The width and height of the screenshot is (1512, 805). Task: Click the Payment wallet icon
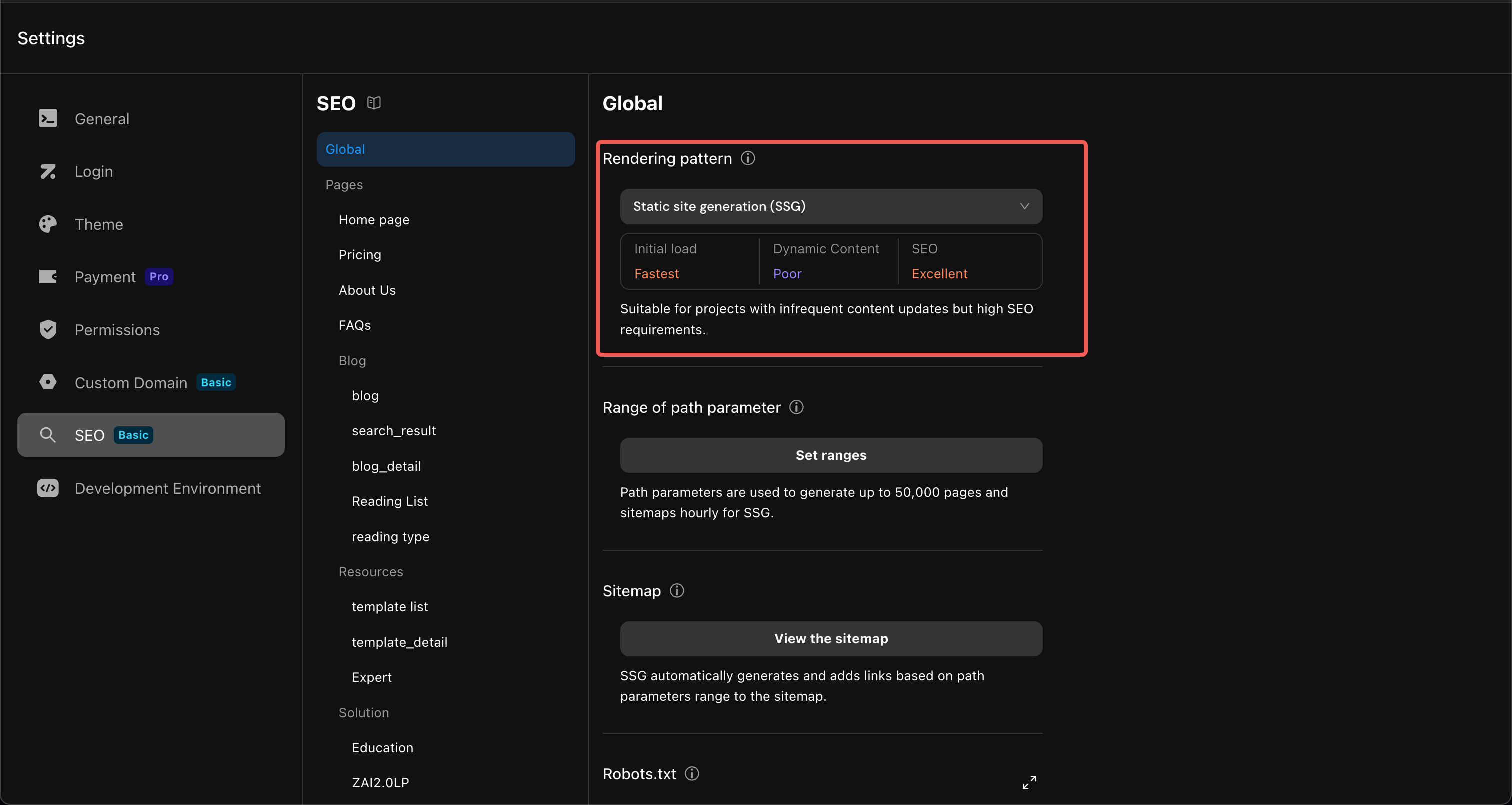click(48, 276)
